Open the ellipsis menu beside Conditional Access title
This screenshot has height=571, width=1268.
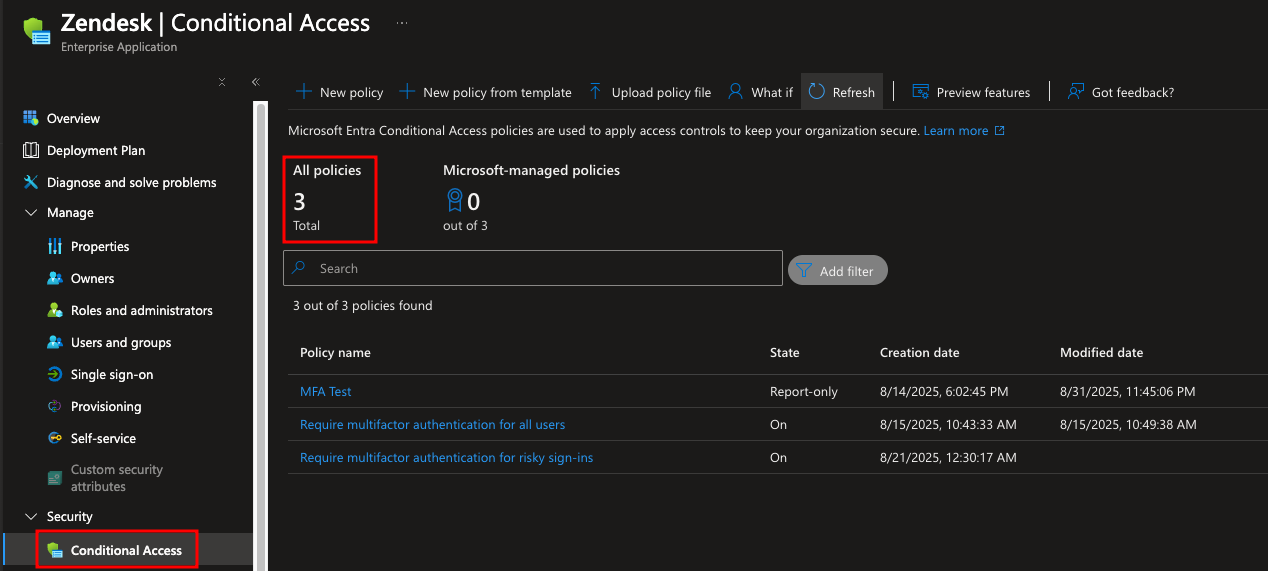[402, 22]
